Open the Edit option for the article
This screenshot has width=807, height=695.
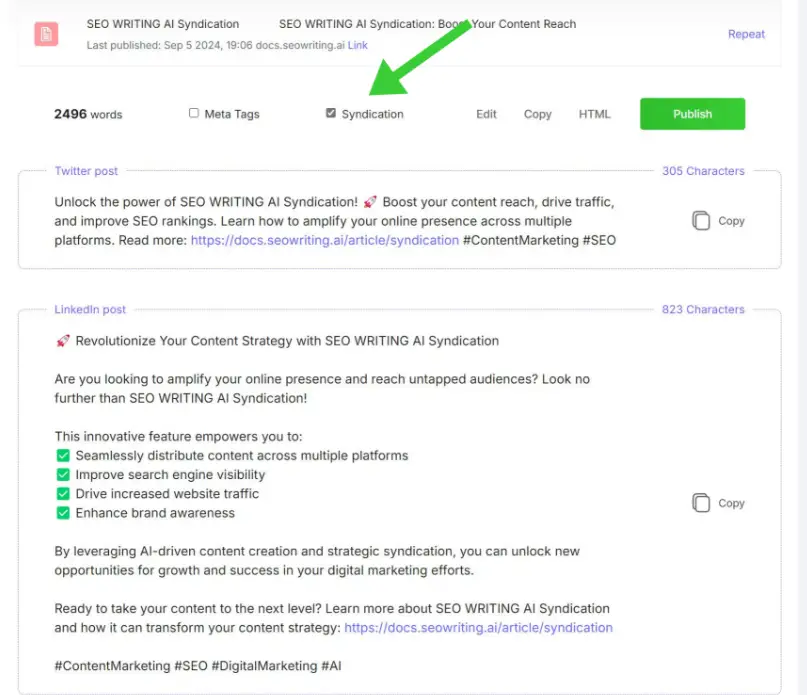pos(486,114)
